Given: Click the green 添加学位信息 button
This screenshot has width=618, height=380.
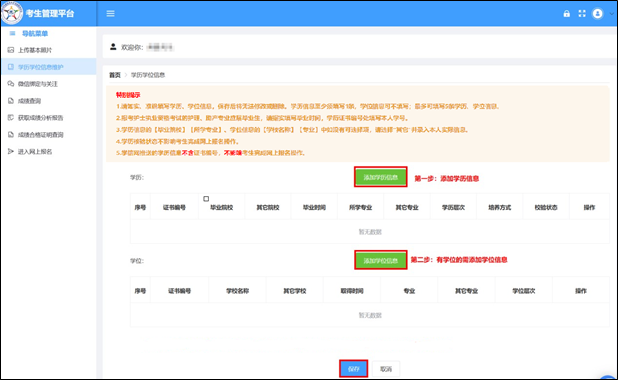Looking at the screenshot, I should pos(380,260).
